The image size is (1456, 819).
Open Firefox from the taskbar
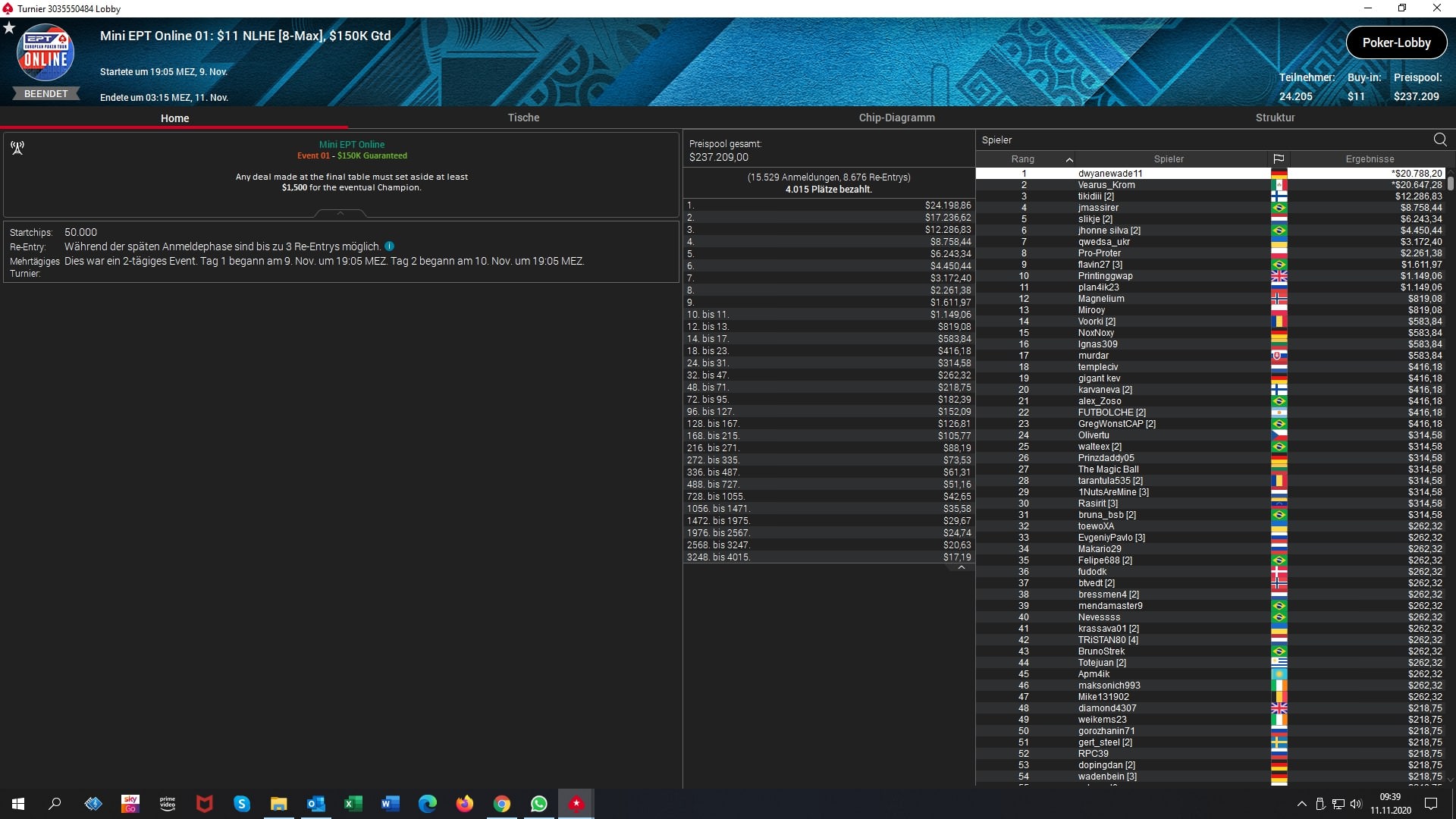tap(465, 804)
